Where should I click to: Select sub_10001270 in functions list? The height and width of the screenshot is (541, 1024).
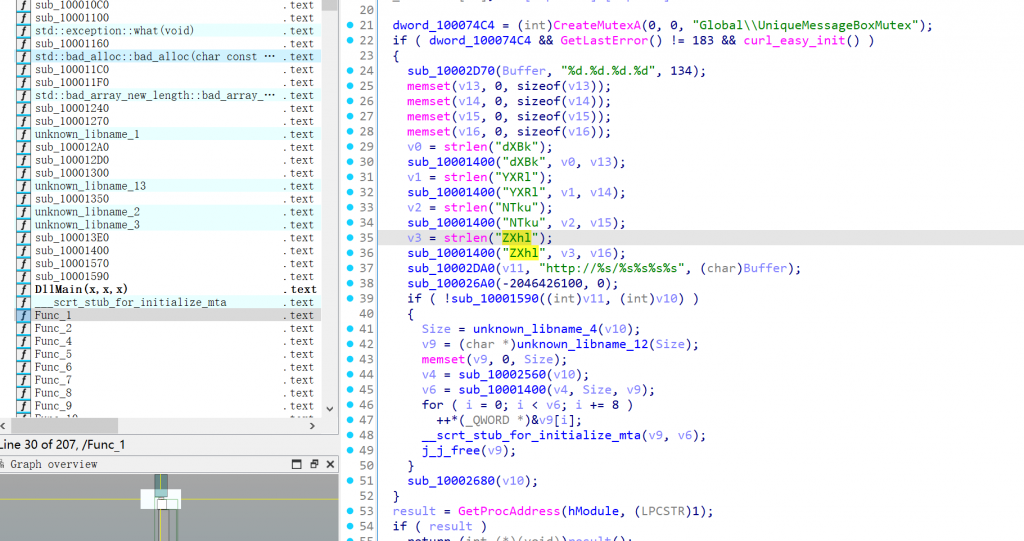168,121
